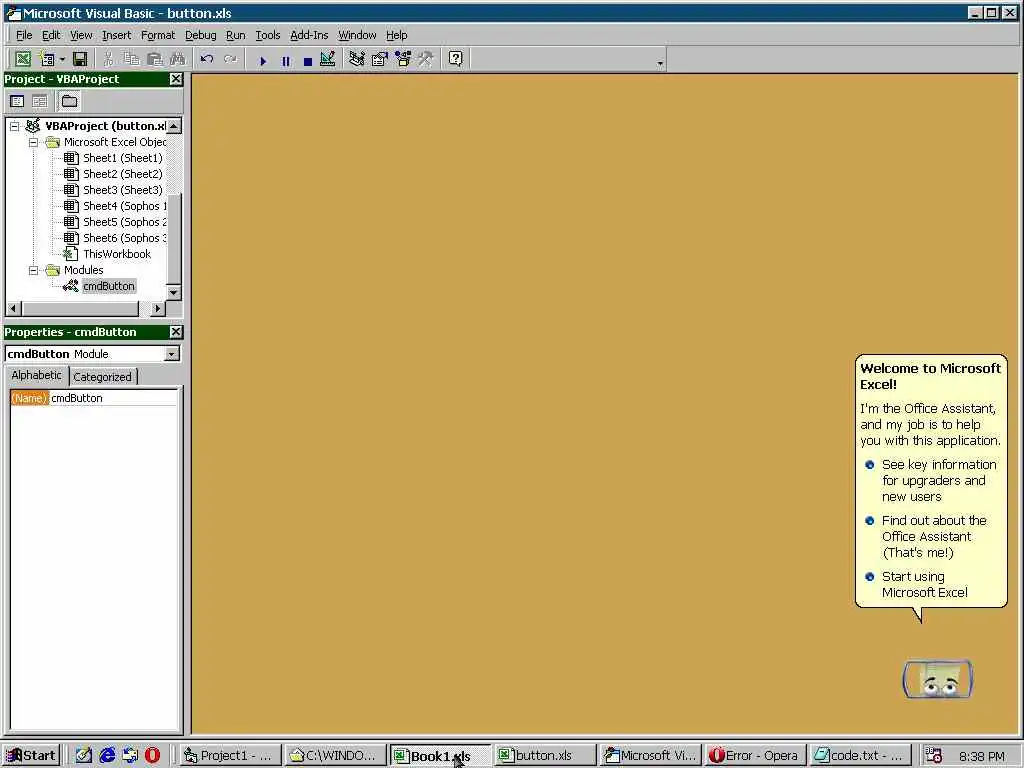Open the Add-Ins menu
The image size is (1024, 768).
tap(309, 35)
